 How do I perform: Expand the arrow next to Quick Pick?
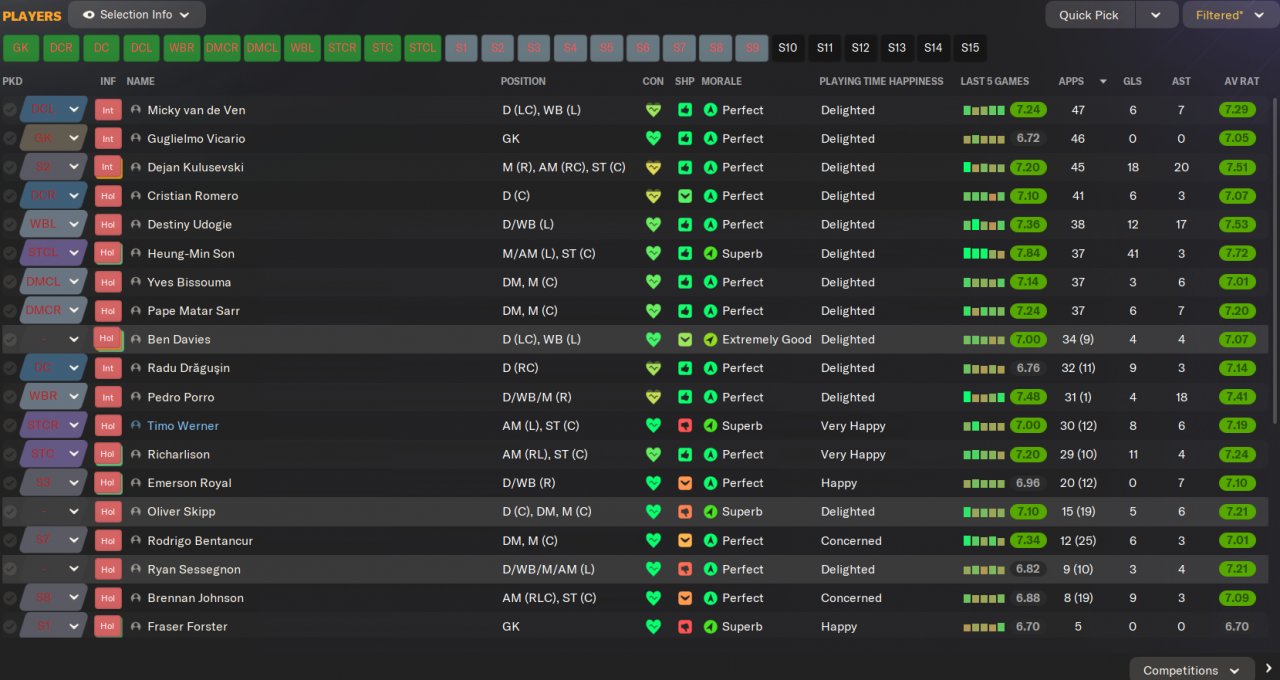pos(1156,15)
